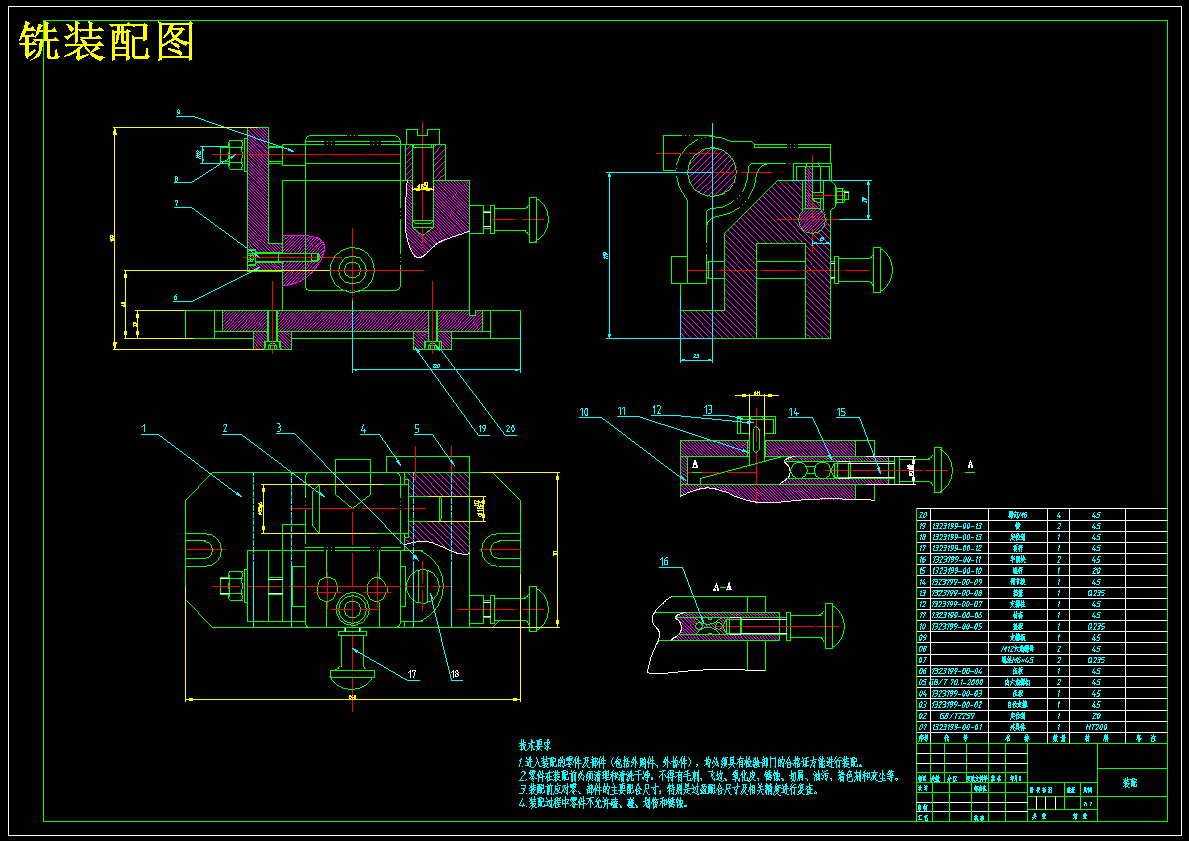Select balloon number 18 below plan view
This screenshot has height=841, width=1189.
pyautogui.click(x=455, y=674)
